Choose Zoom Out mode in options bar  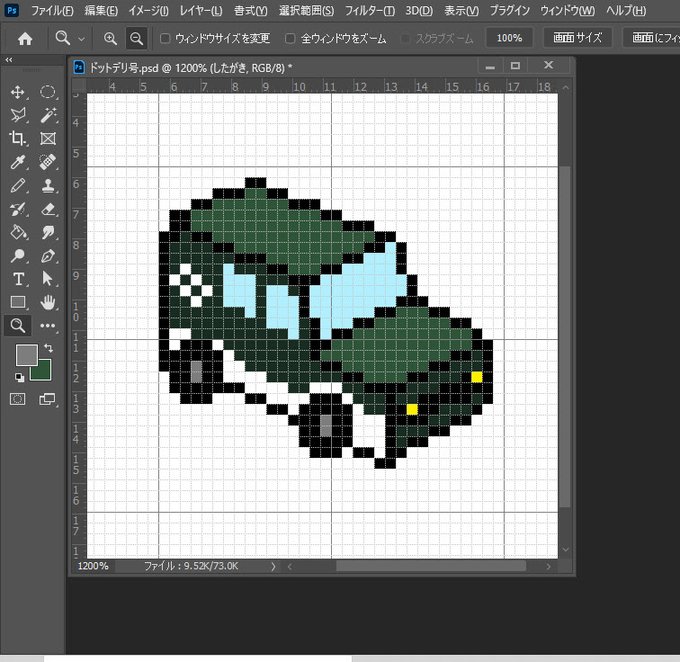[136, 39]
